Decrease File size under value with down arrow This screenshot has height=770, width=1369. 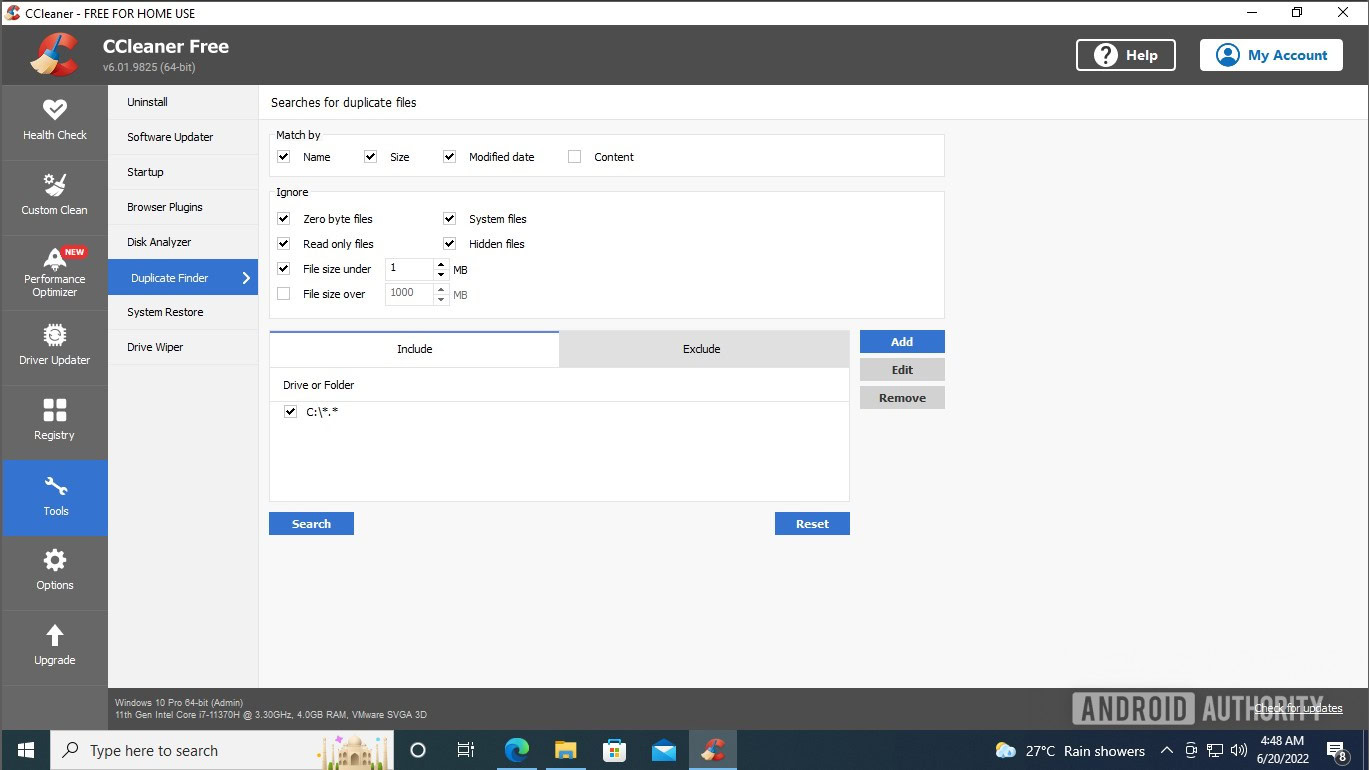click(x=441, y=274)
